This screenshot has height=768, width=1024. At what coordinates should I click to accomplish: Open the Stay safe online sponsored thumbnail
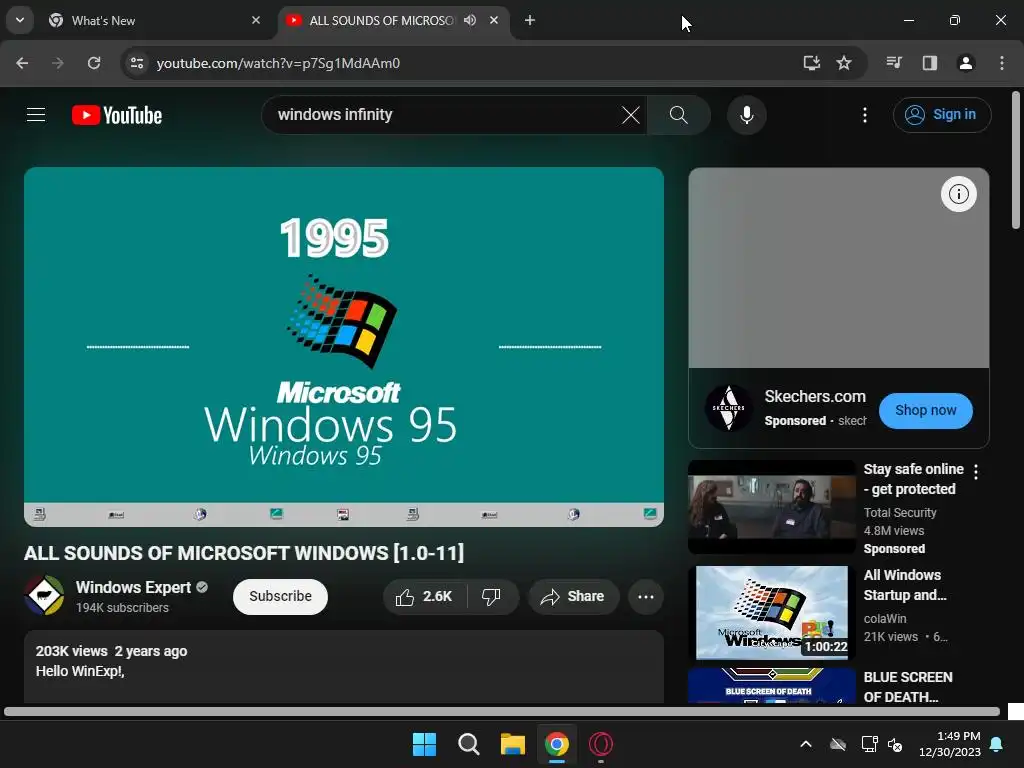tap(772, 507)
